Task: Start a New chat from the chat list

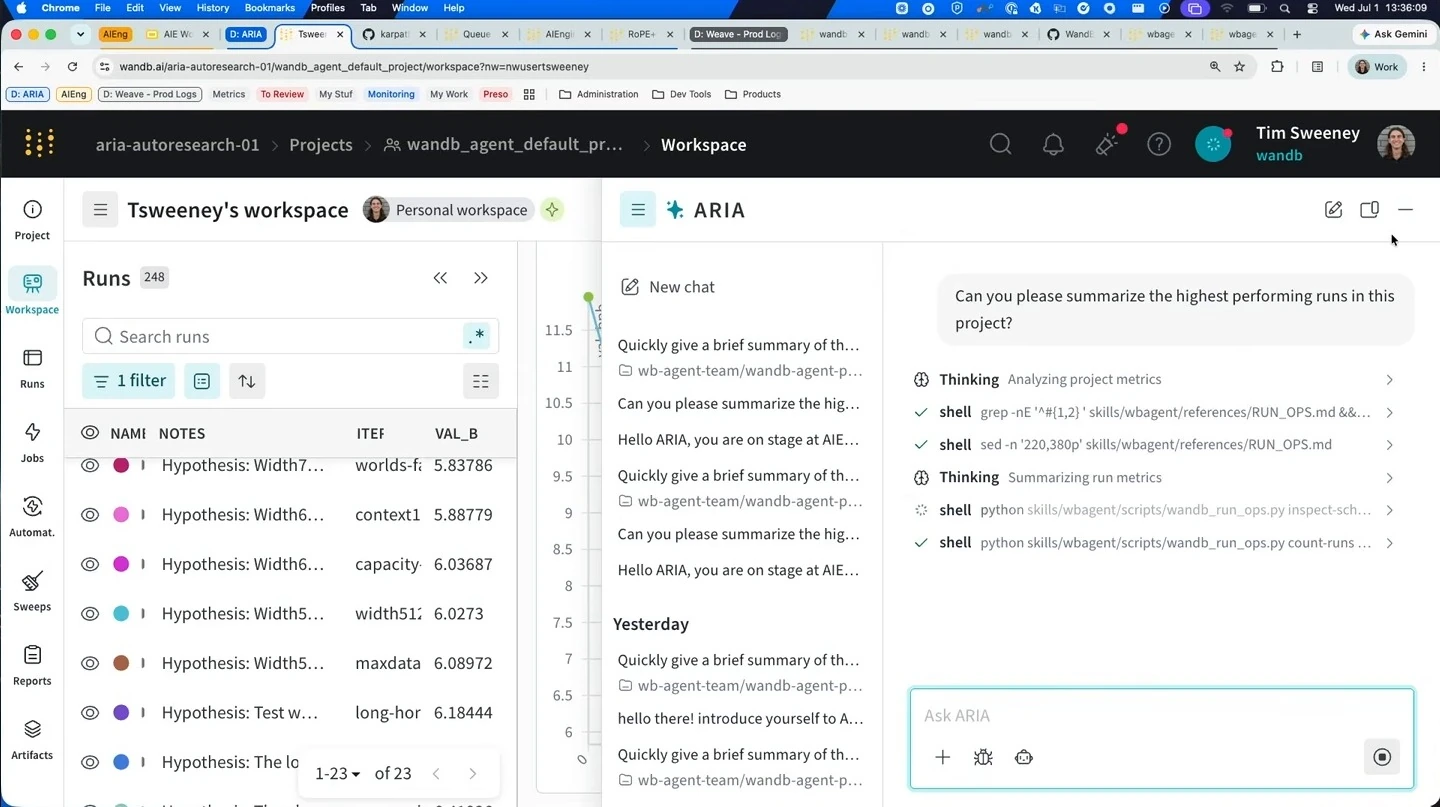Action: tap(668, 287)
